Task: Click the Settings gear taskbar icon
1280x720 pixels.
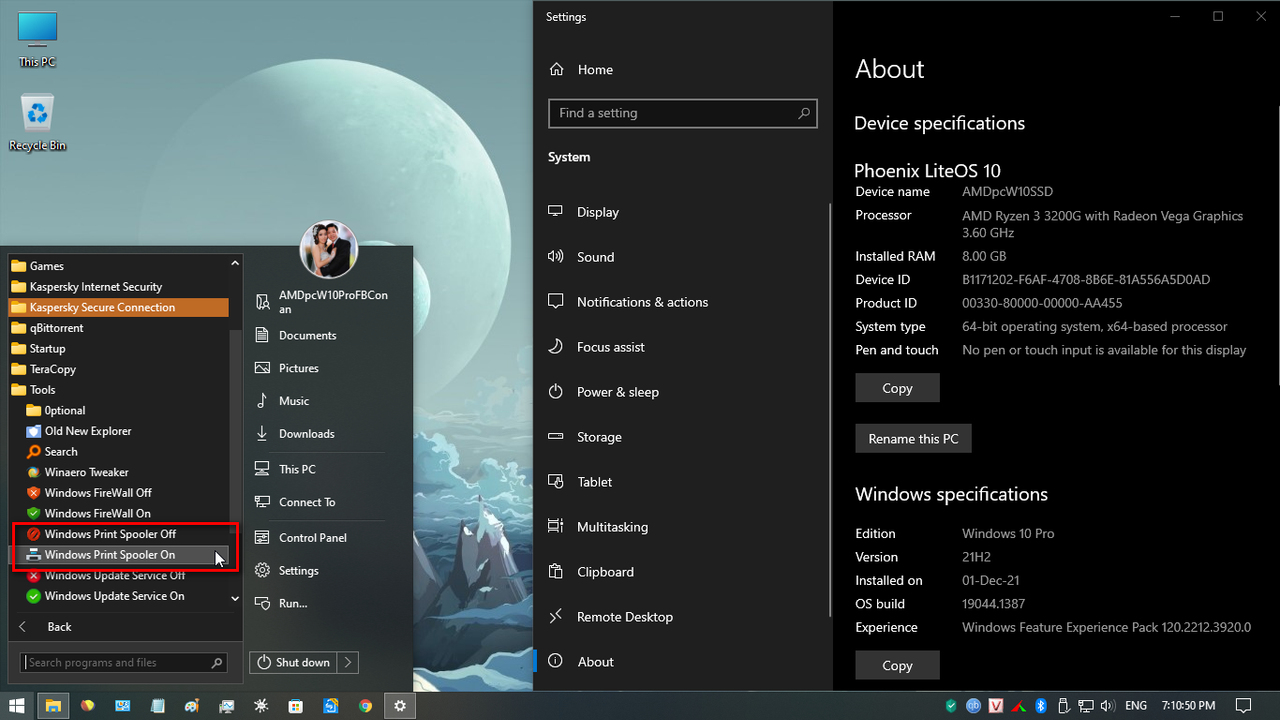Action: [x=400, y=705]
